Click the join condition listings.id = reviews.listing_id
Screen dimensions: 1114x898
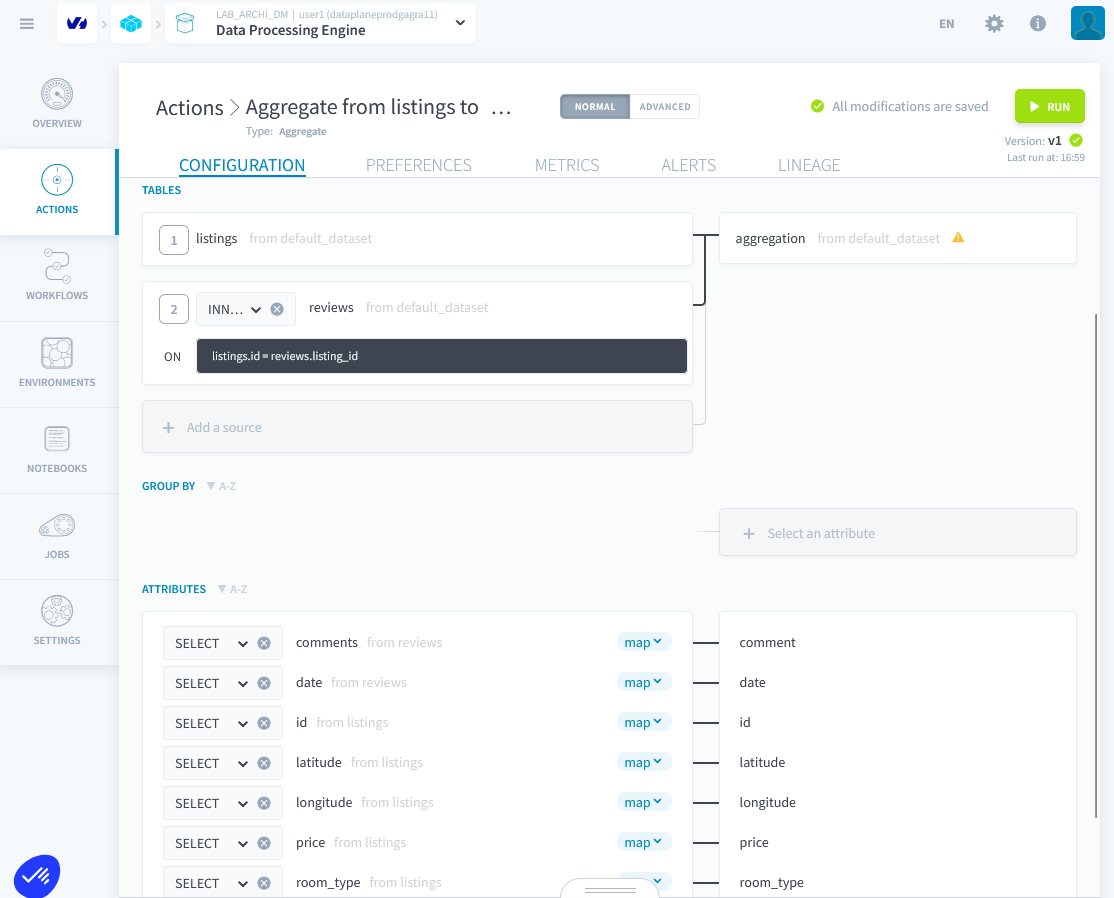coord(441,356)
